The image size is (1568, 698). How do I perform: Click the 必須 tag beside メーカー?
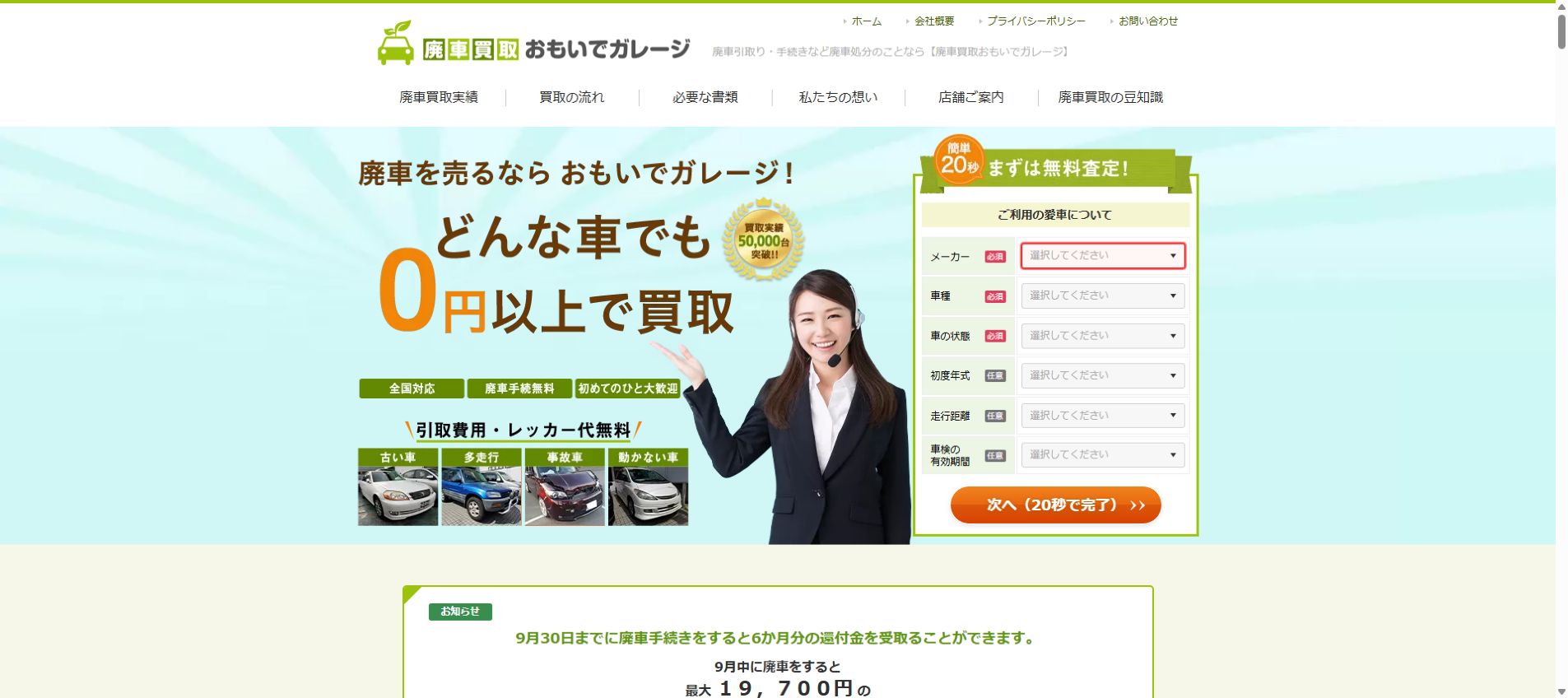tap(995, 257)
